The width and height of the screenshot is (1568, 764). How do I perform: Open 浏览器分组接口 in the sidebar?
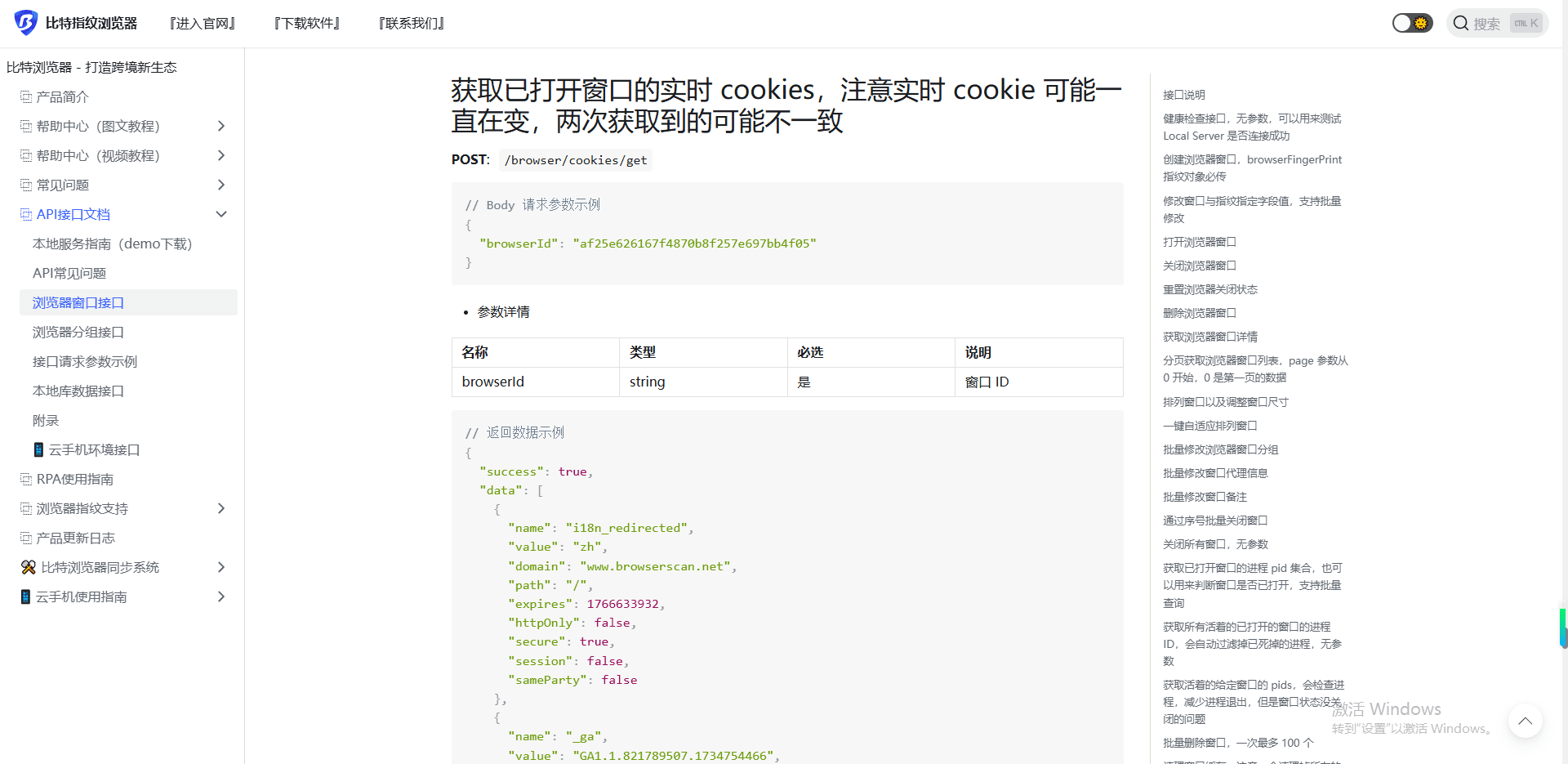78,332
